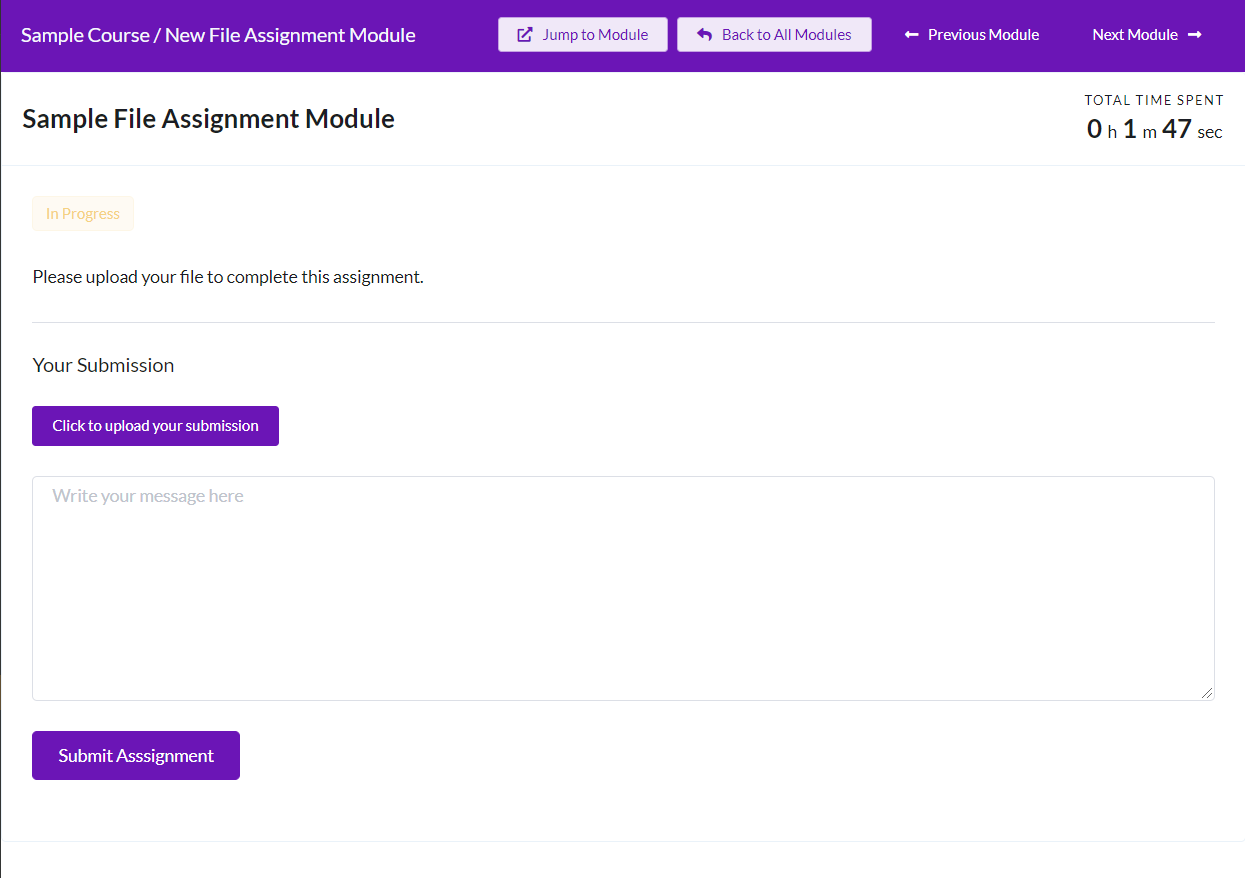The image size is (1245, 878).
Task: Click the textarea resize handle
Action: pos(1207,692)
